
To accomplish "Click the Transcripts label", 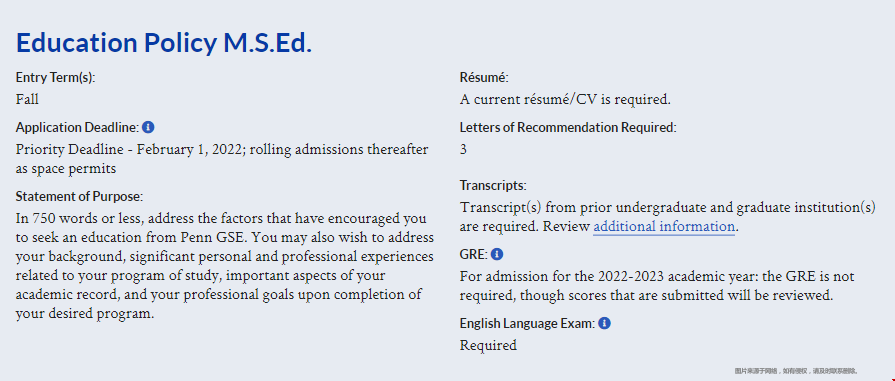I will [x=493, y=186].
